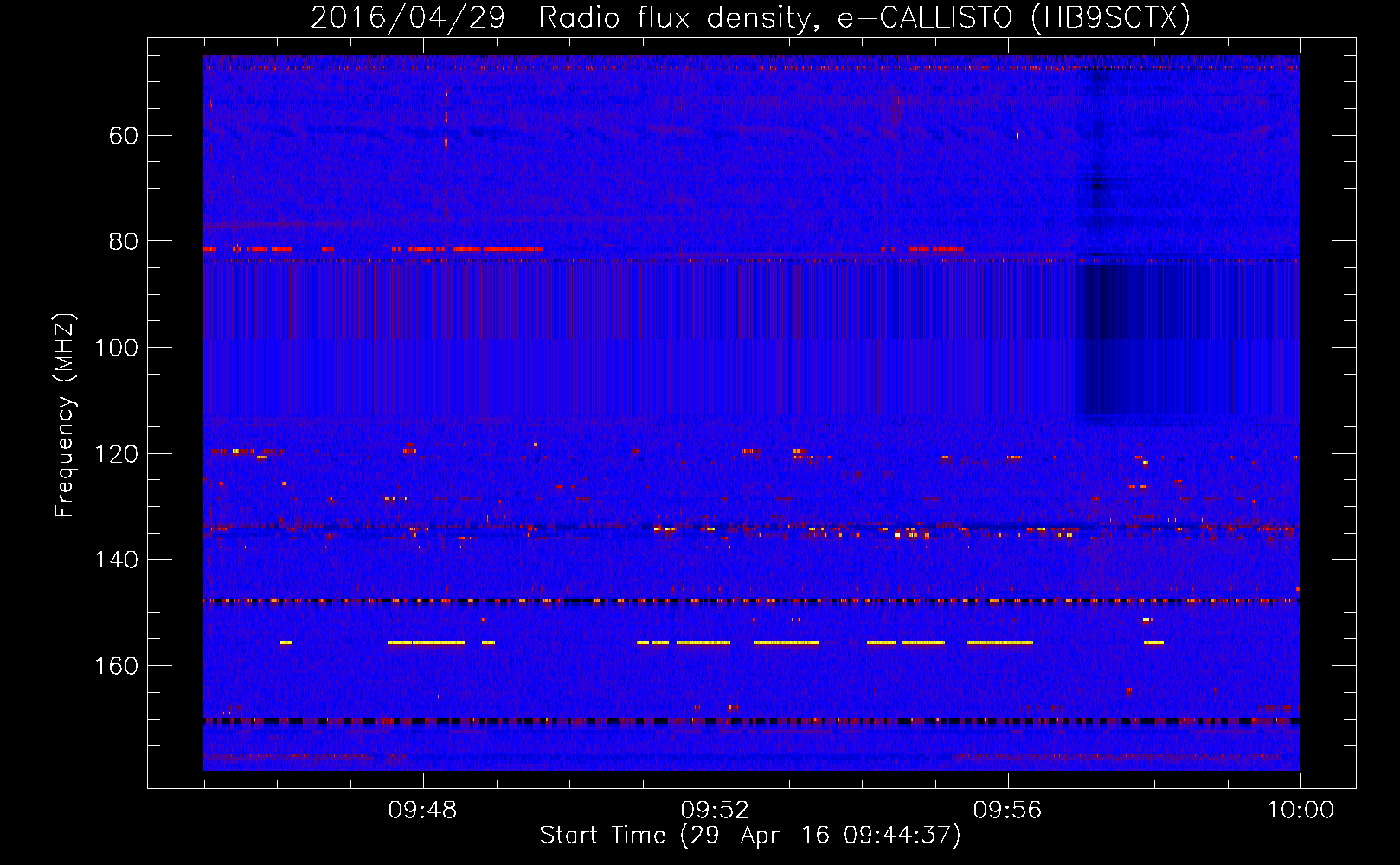Click the 140 MHz frequency tick label

tap(116, 560)
